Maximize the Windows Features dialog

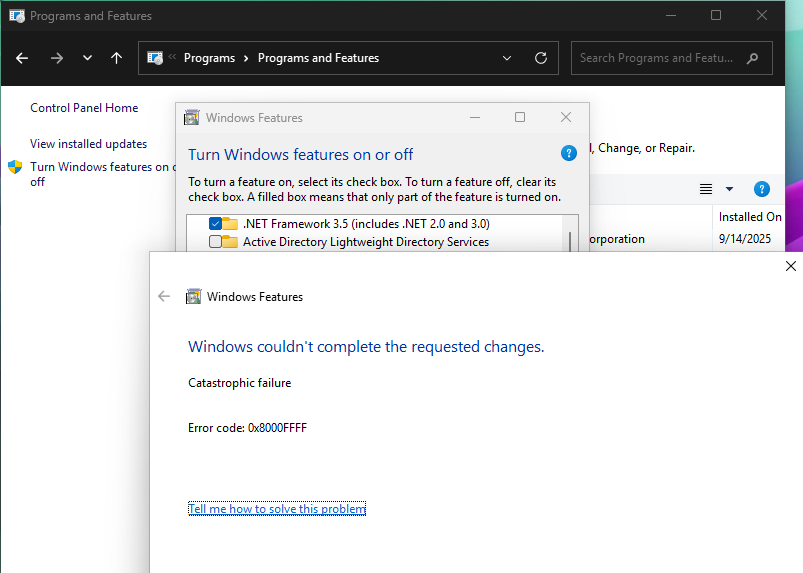(520, 117)
